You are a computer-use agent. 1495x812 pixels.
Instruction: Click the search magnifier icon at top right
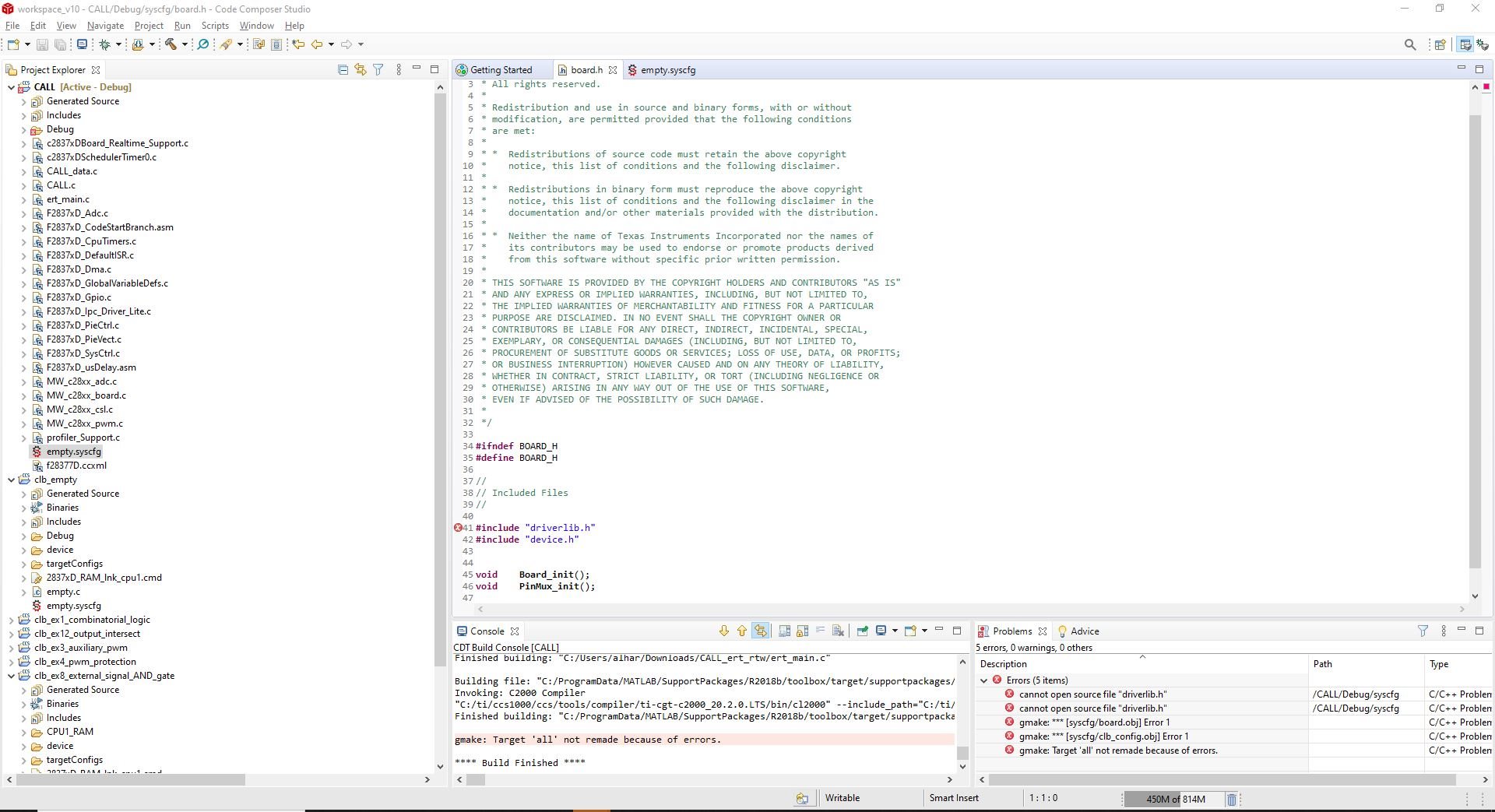click(x=1410, y=44)
